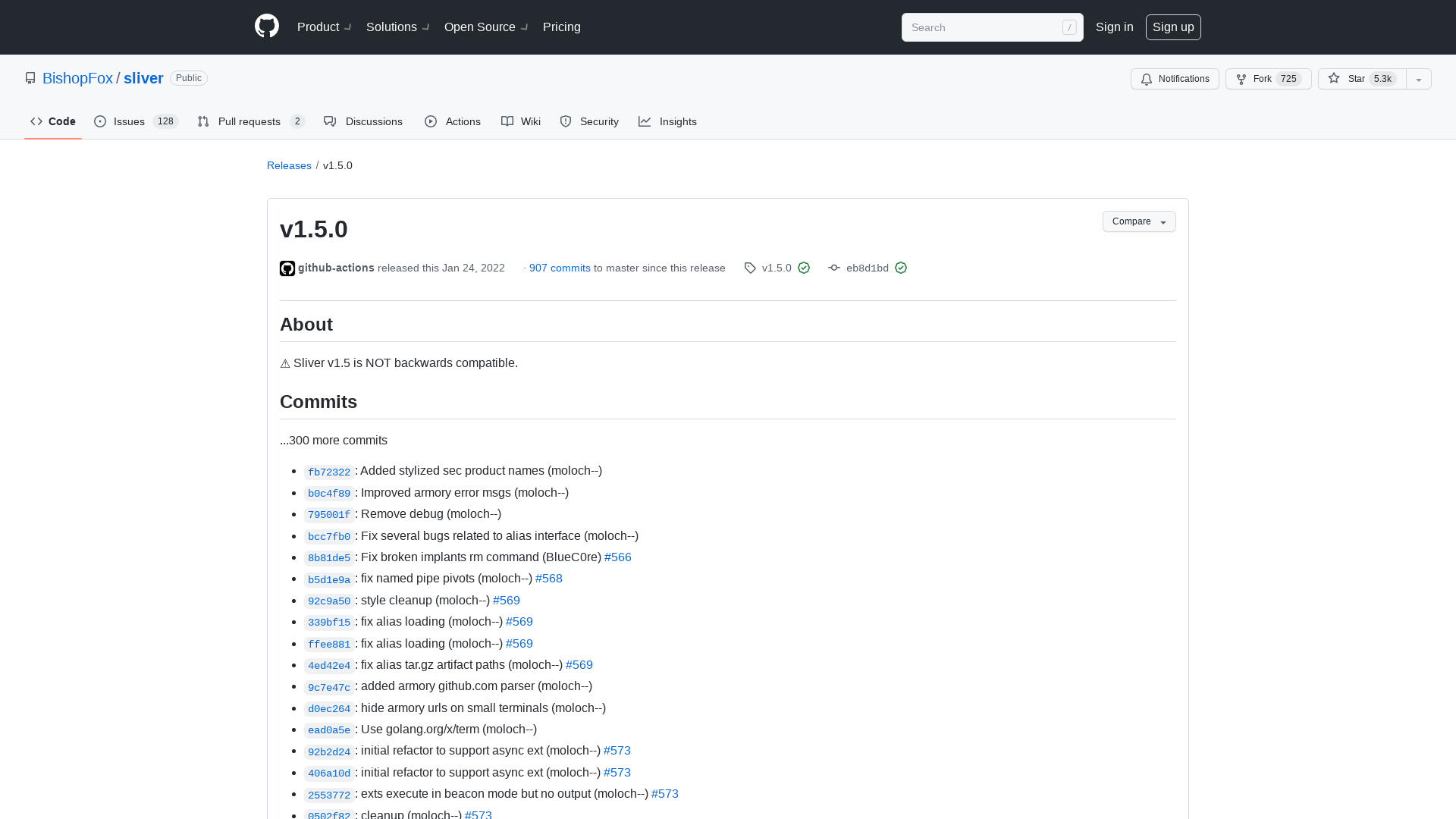The width and height of the screenshot is (1456, 819).
Task: Open the Insights tab
Action: pyautogui.click(x=667, y=121)
